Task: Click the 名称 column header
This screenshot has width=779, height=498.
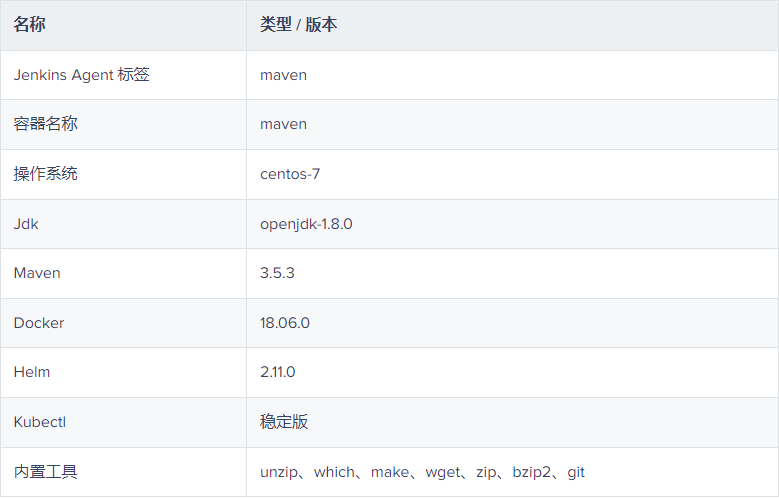Action: click(x=29, y=25)
